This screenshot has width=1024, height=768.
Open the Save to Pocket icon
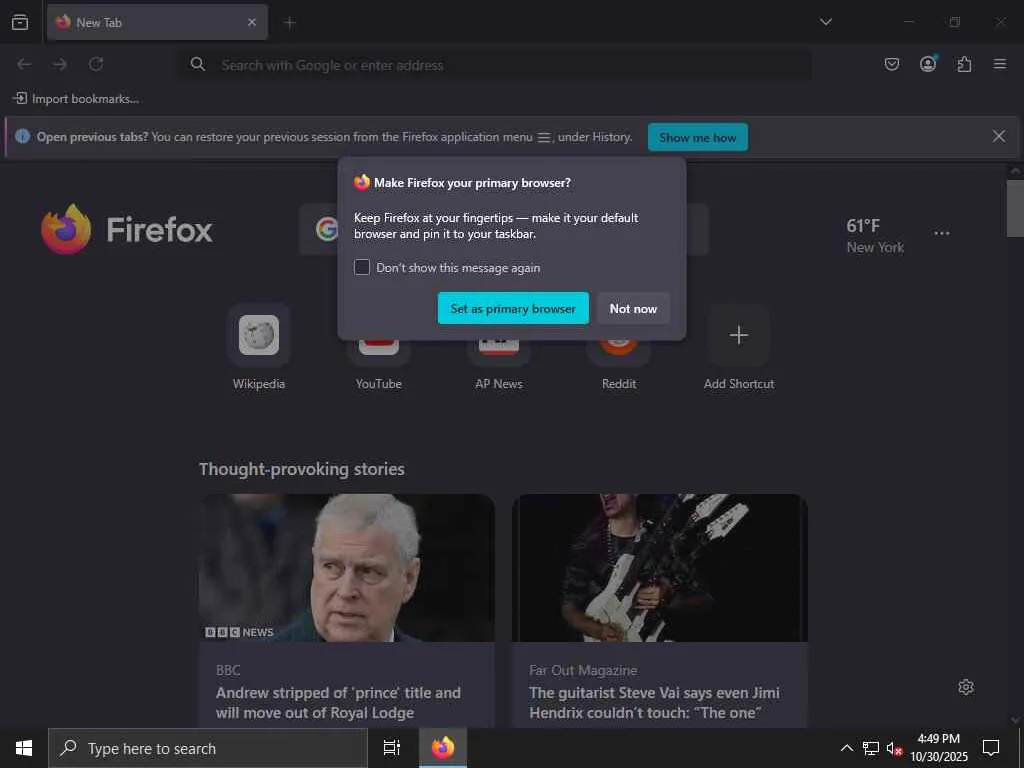(891, 64)
